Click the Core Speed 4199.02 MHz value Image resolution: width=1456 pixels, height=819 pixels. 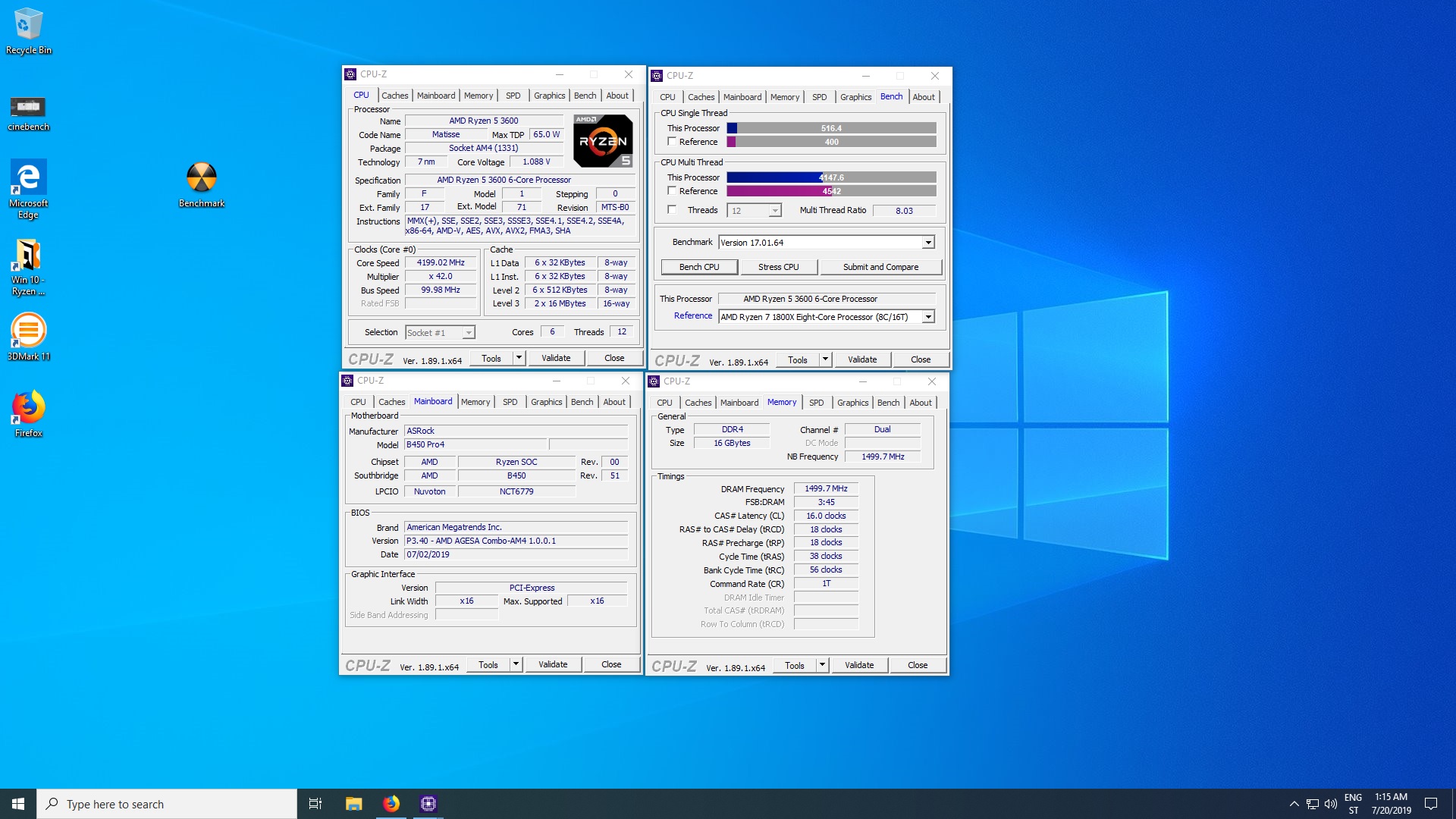click(441, 263)
